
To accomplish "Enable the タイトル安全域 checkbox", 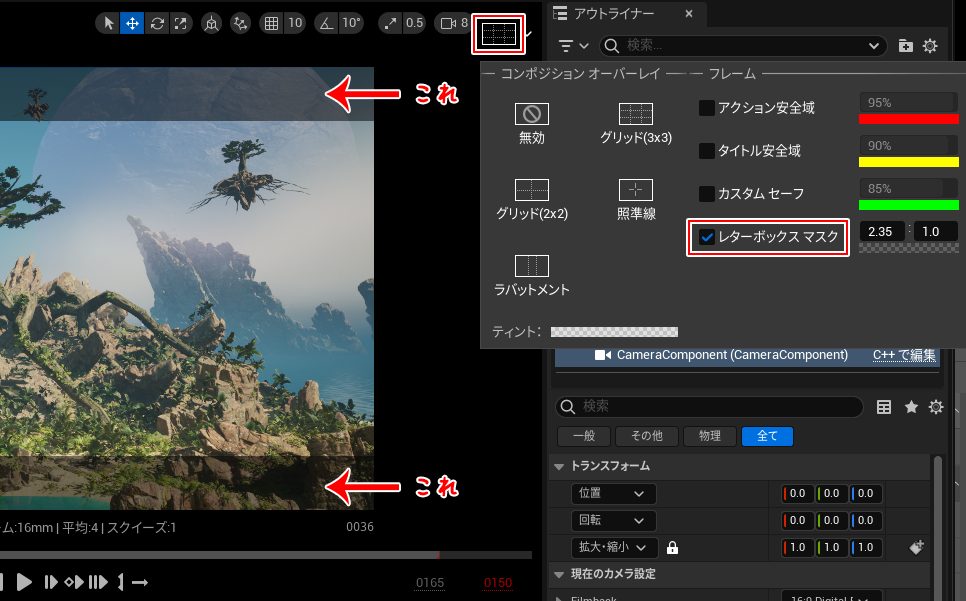I will (707, 151).
